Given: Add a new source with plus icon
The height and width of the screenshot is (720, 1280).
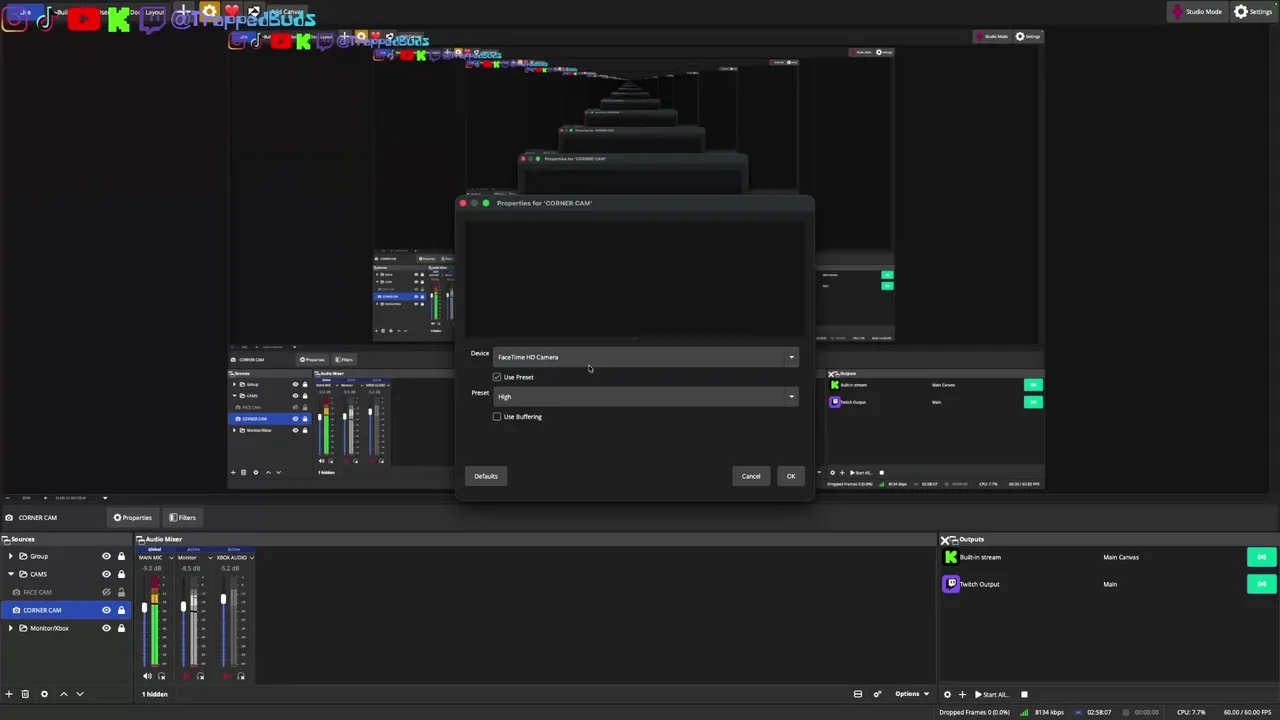Looking at the screenshot, I should (9, 694).
